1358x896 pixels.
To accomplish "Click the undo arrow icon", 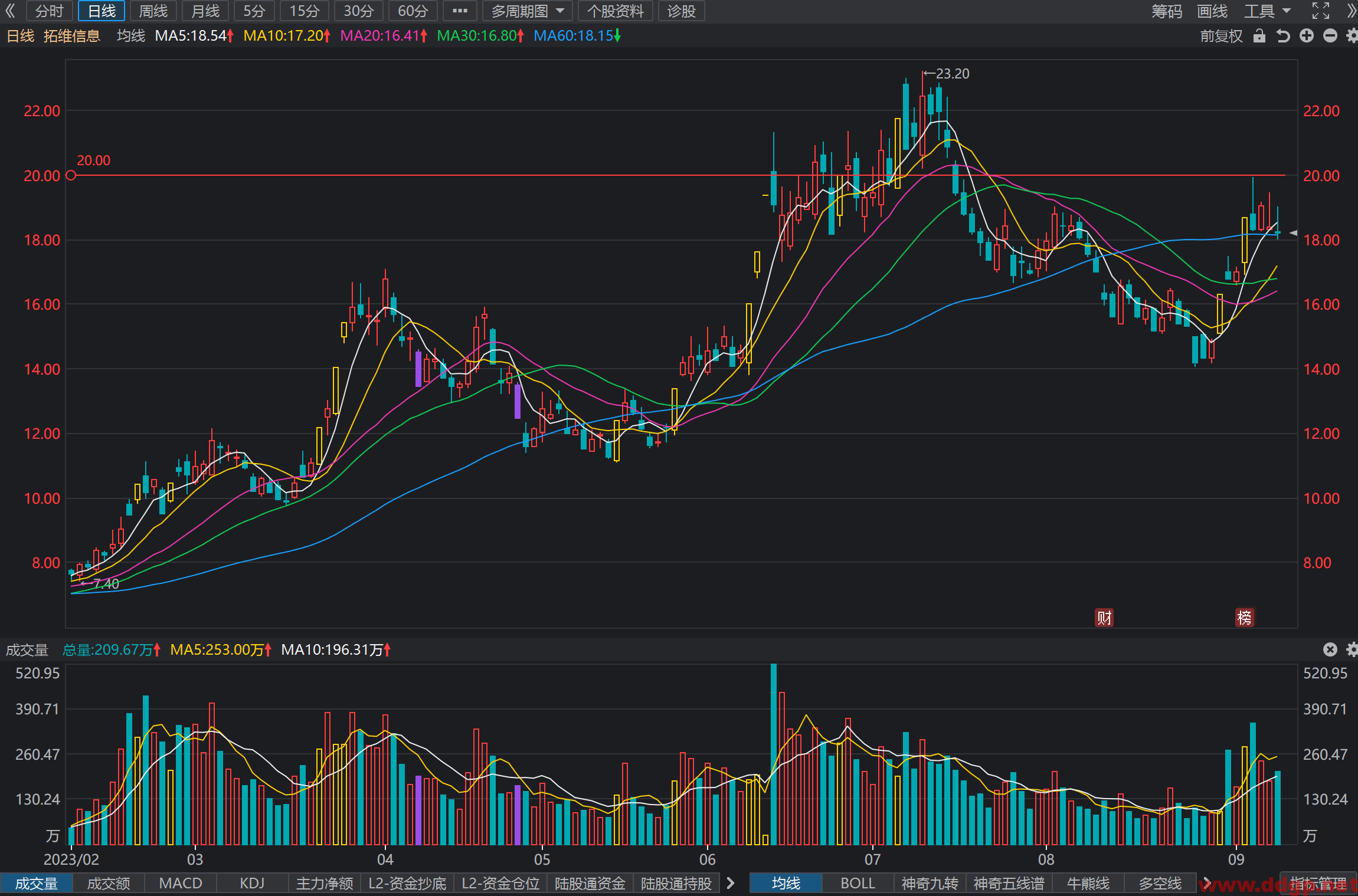I will tap(1283, 36).
